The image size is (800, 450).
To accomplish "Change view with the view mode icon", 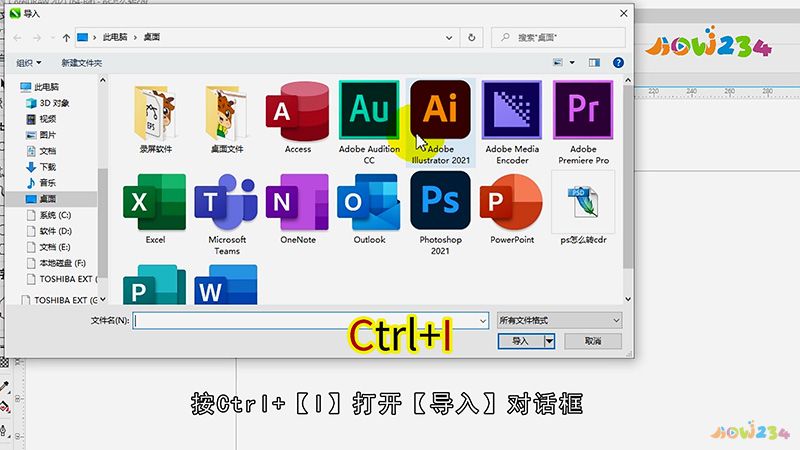I will [558, 62].
